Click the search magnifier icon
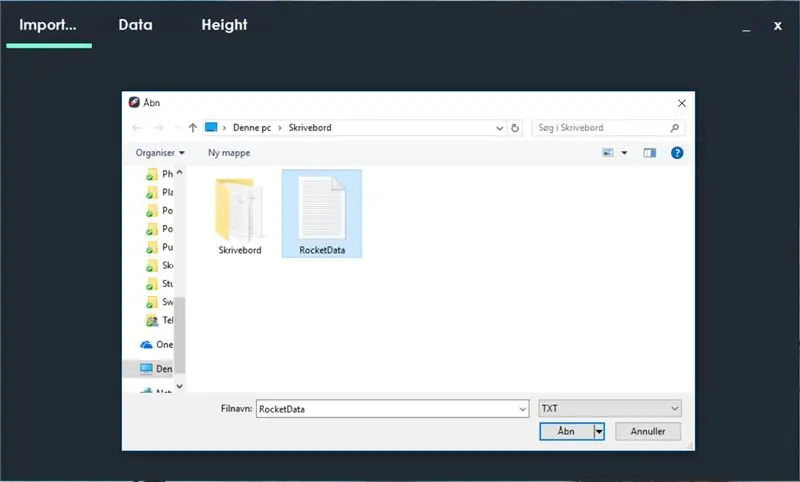 click(x=674, y=128)
